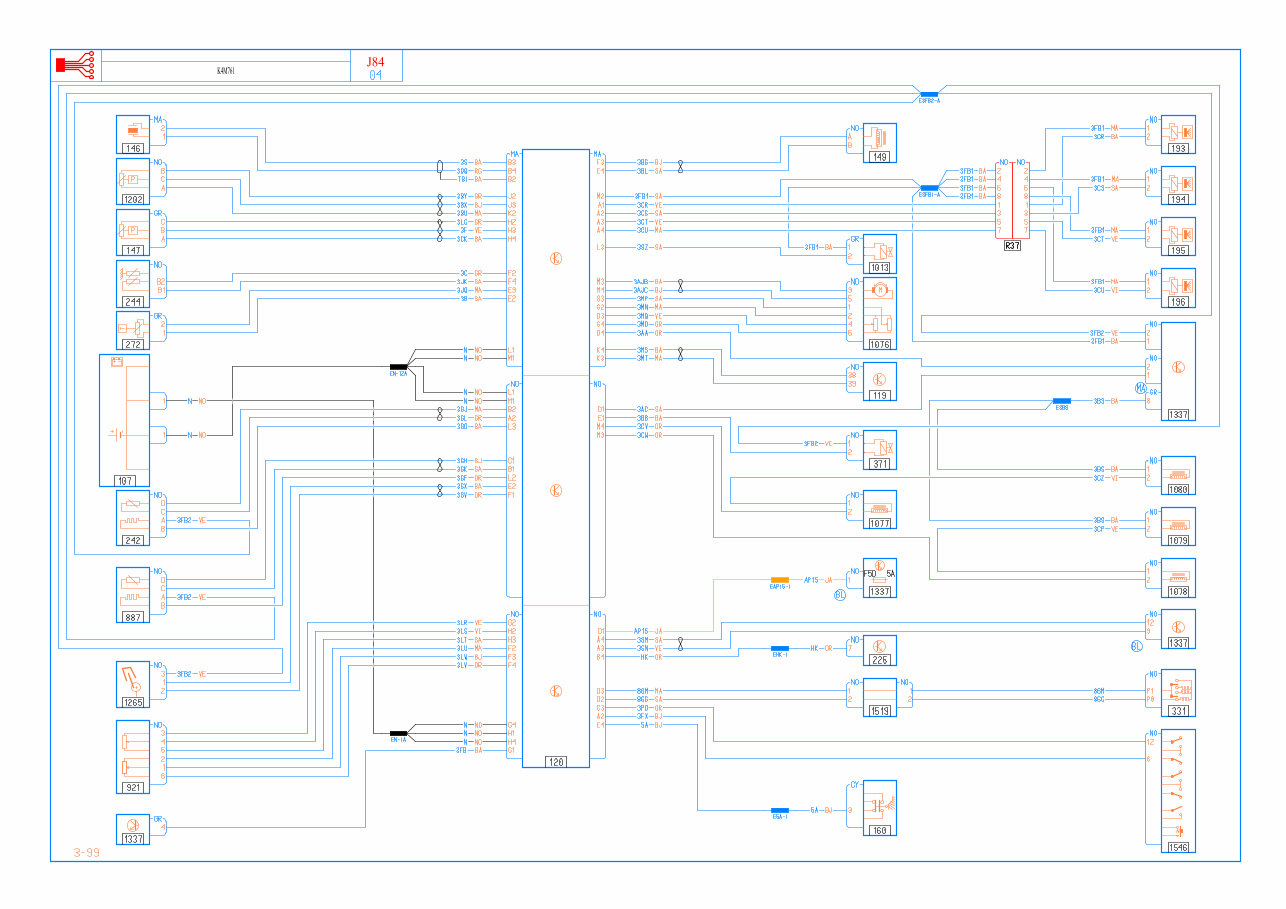Click component 160 switch symbol
The image size is (1286, 909).
tap(880, 804)
